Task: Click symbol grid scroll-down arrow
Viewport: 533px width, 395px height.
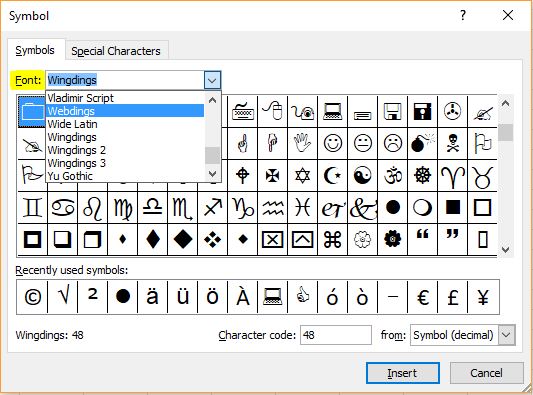Action: click(x=505, y=250)
